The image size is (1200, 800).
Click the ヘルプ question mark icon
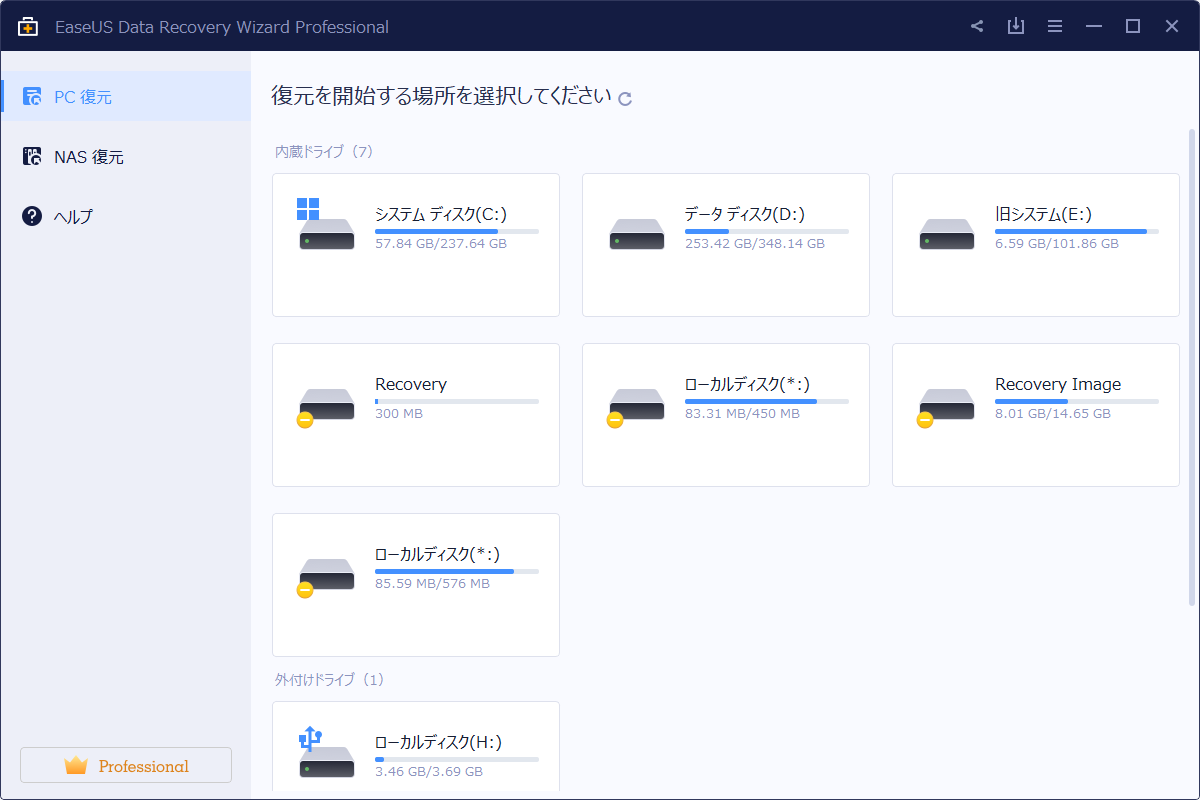point(32,216)
